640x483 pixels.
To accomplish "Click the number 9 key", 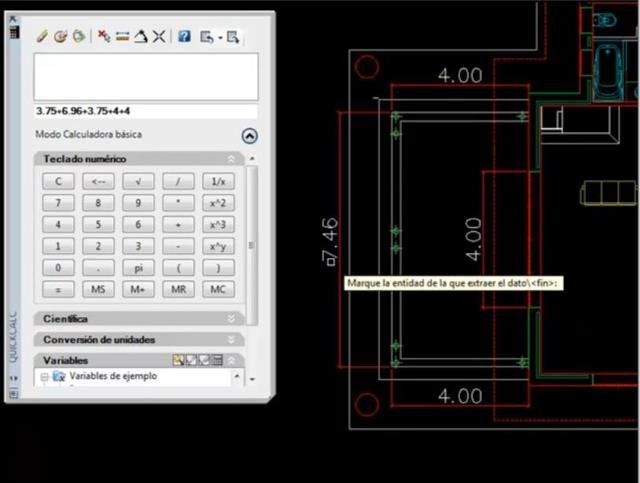I will point(138,203).
